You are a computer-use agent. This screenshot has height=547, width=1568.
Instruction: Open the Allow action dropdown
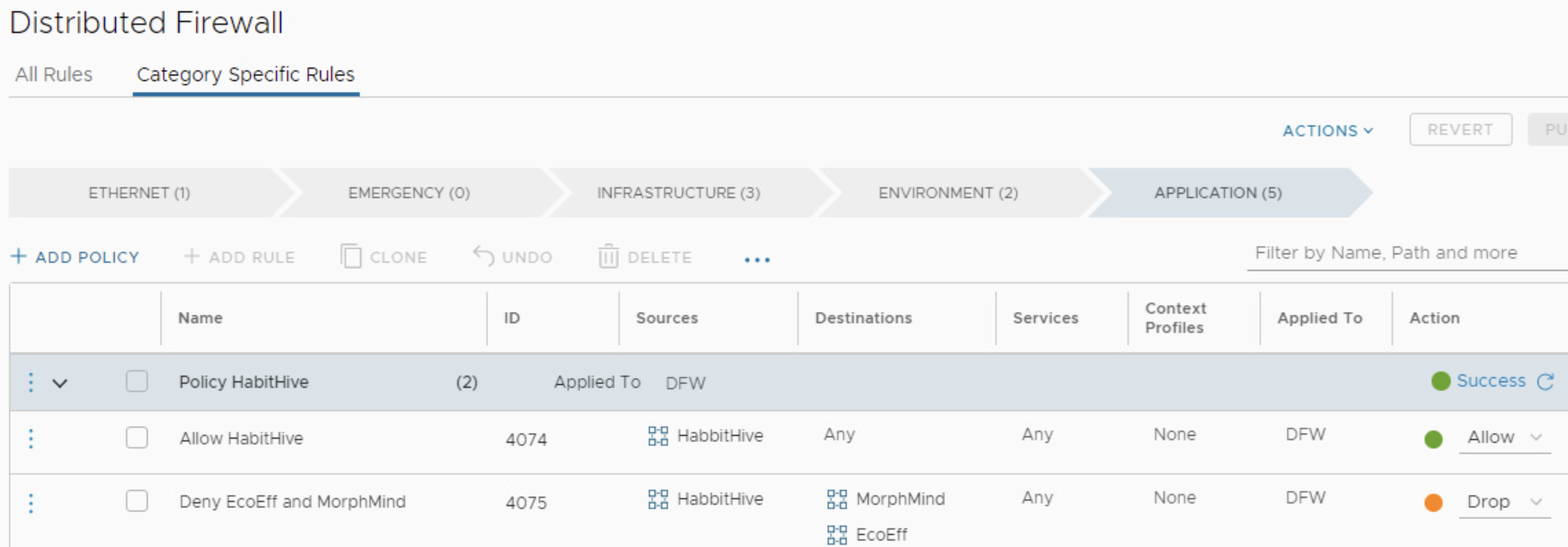point(1503,437)
